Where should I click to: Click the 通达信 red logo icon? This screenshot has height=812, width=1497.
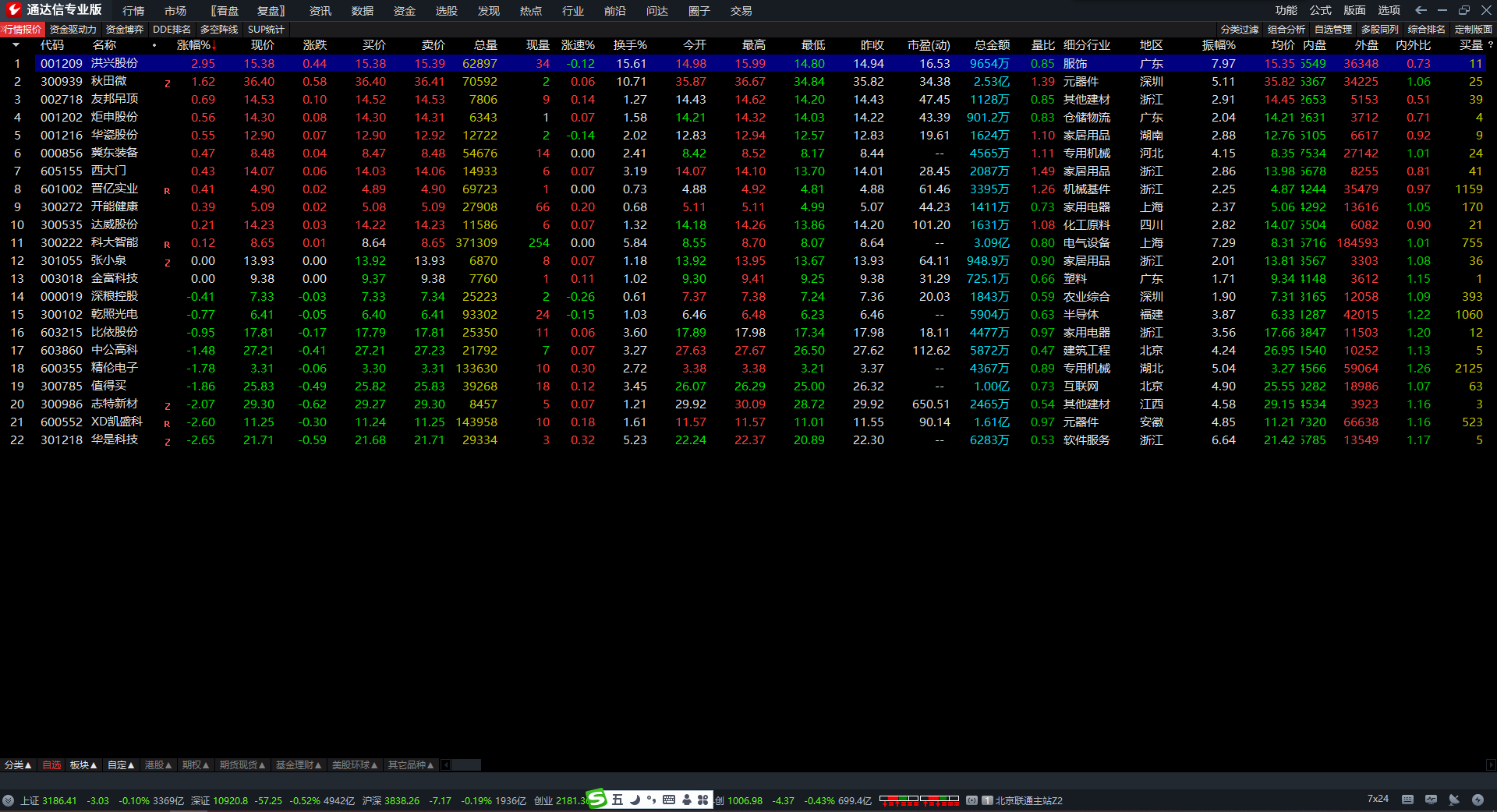(13, 9)
